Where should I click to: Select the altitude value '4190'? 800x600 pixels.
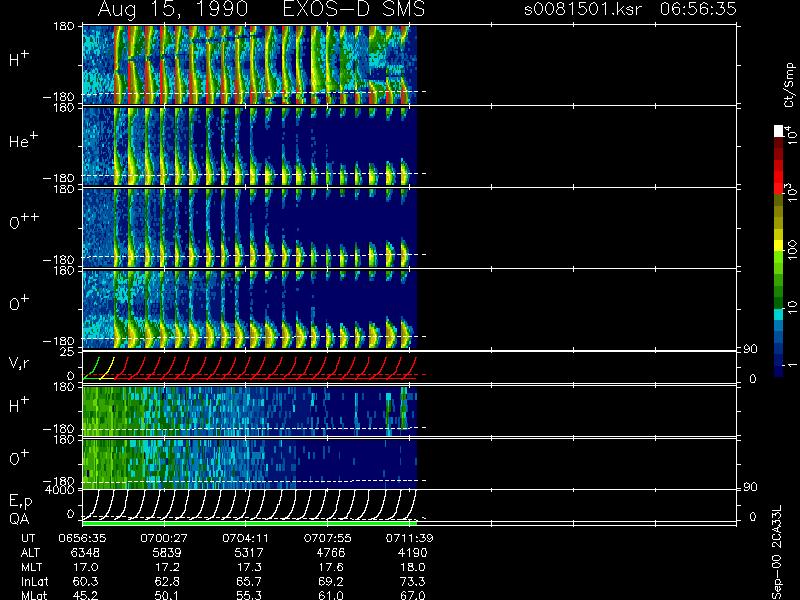(412, 553)
